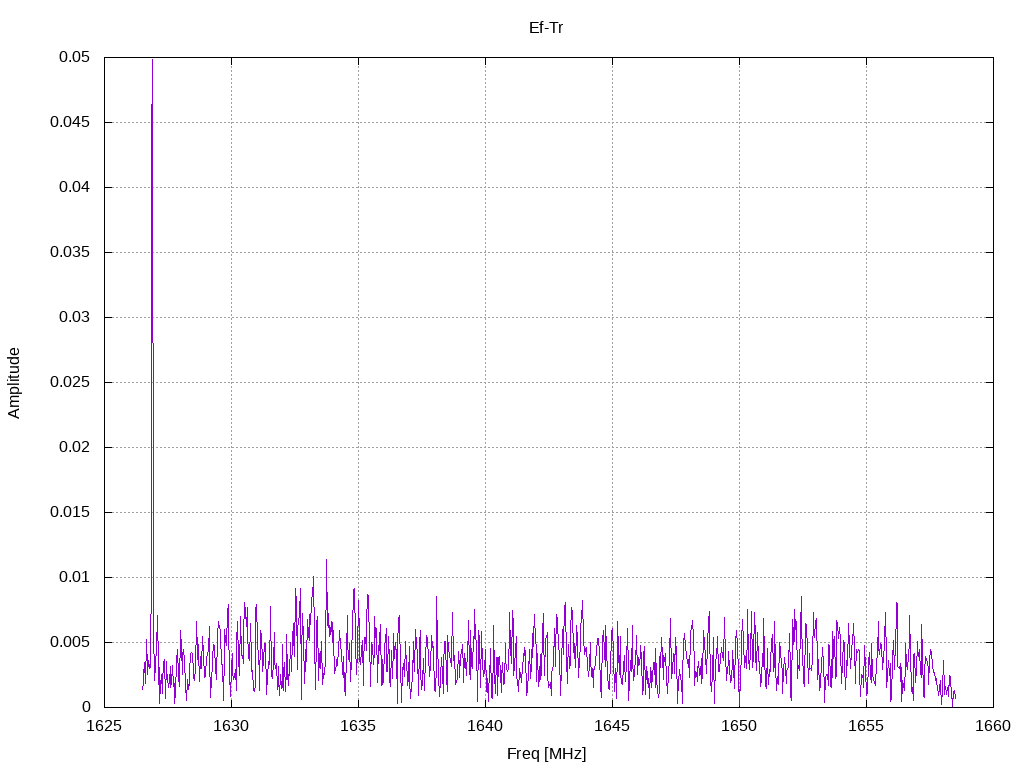Click the y-axis tick label 0.045
The height and width of the screenshot is (768, 1024).
(x=70, y=122)
